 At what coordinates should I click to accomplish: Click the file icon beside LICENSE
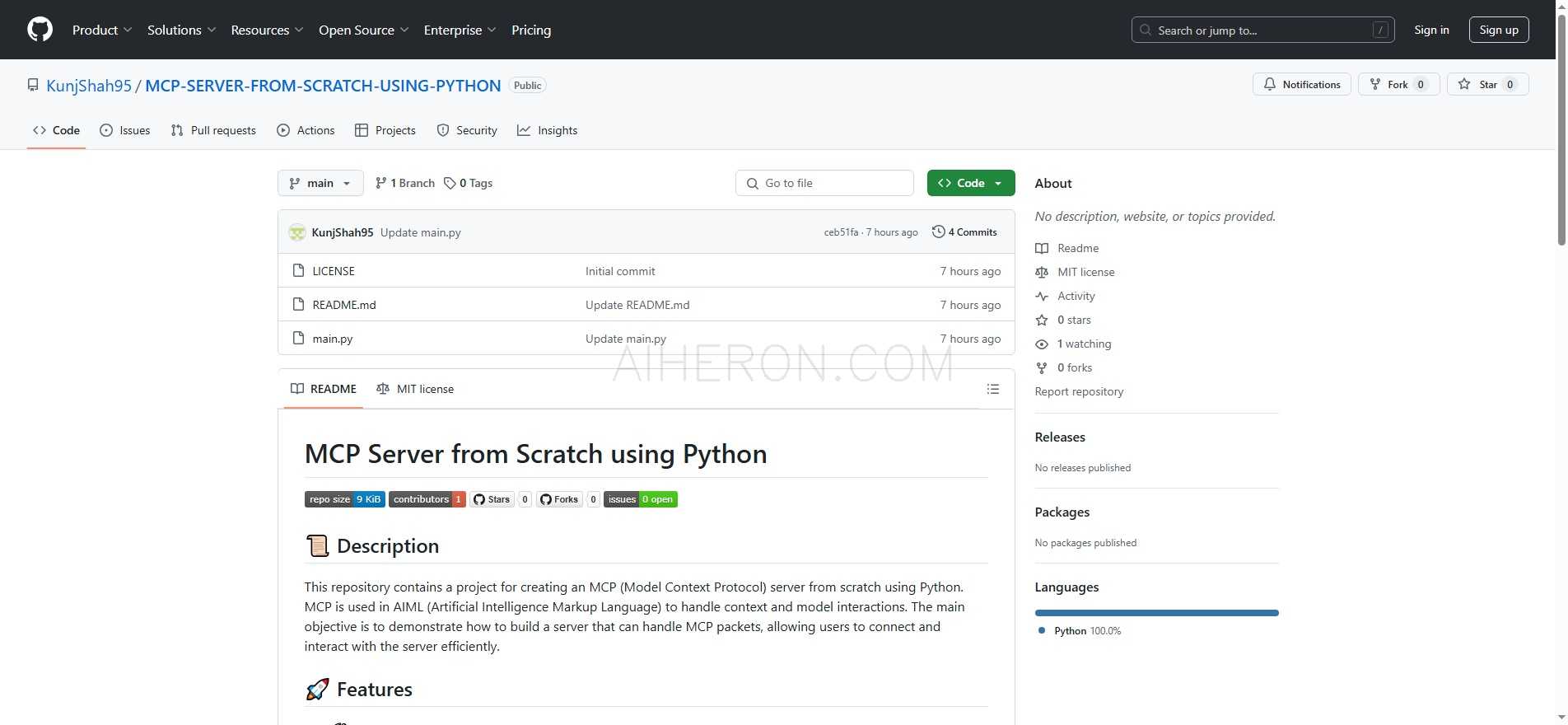[x=298, y=271]
